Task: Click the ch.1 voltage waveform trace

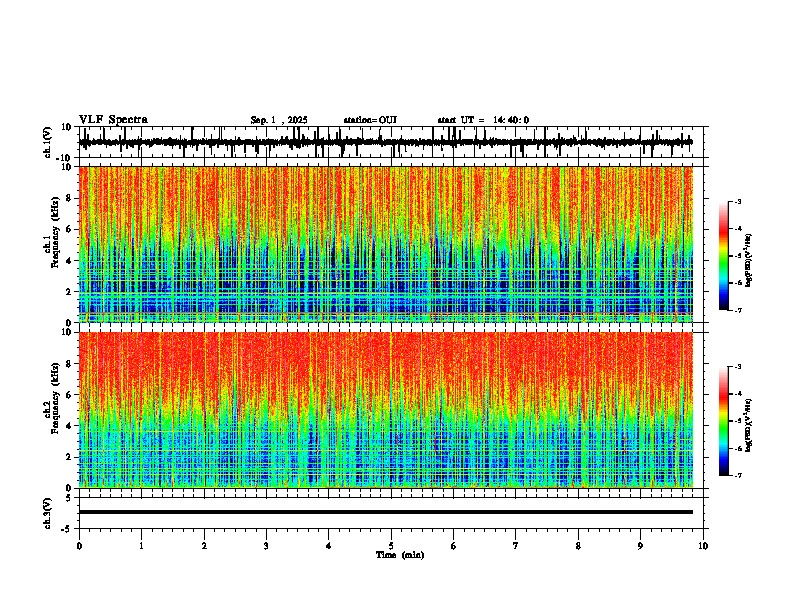Action: pyautogui.click(x=386, y=142)
